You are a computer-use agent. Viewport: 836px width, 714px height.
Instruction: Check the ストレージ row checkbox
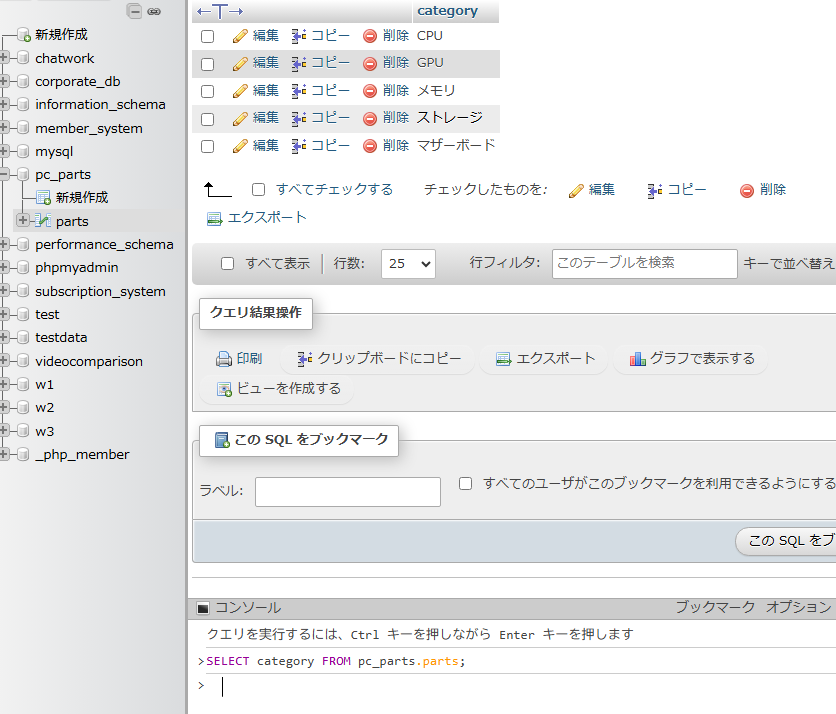click(x=208, y=119)
